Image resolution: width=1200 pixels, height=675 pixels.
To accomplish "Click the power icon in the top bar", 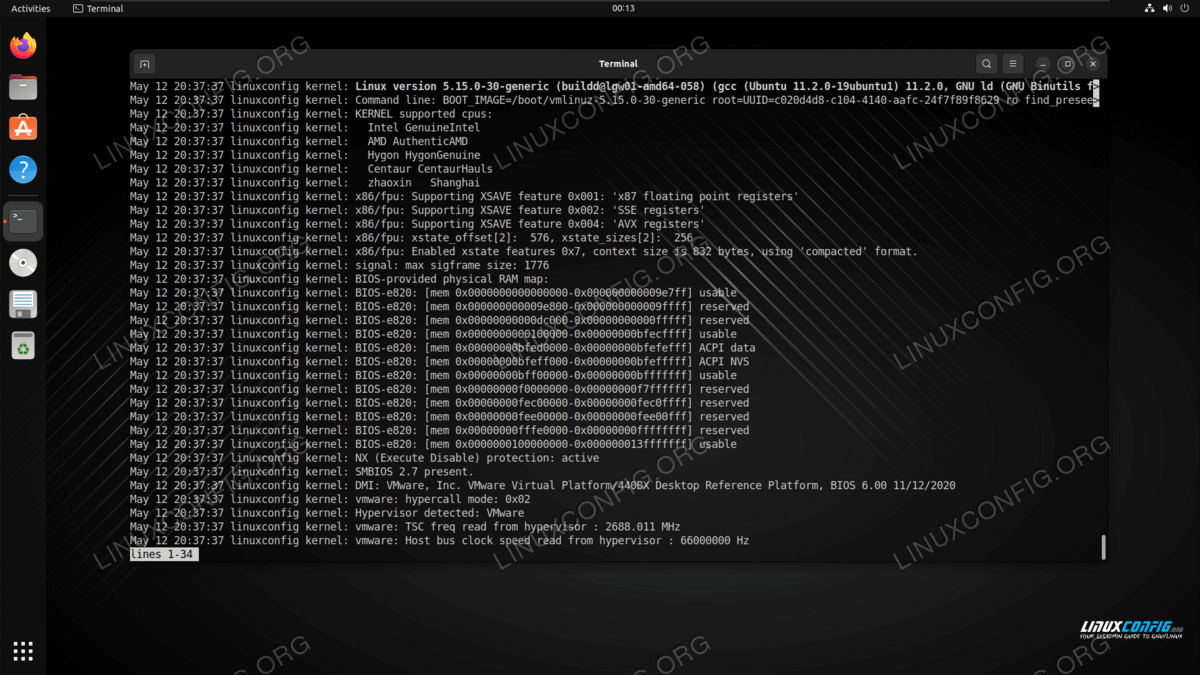I will coord(1185,8).
